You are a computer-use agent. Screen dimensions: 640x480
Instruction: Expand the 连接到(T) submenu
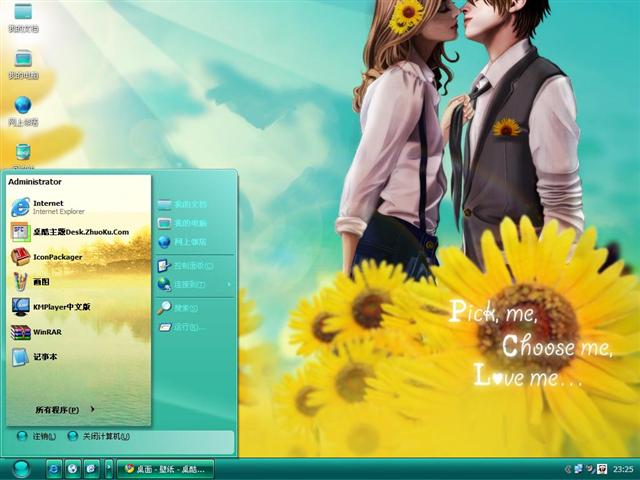[190, 285]
